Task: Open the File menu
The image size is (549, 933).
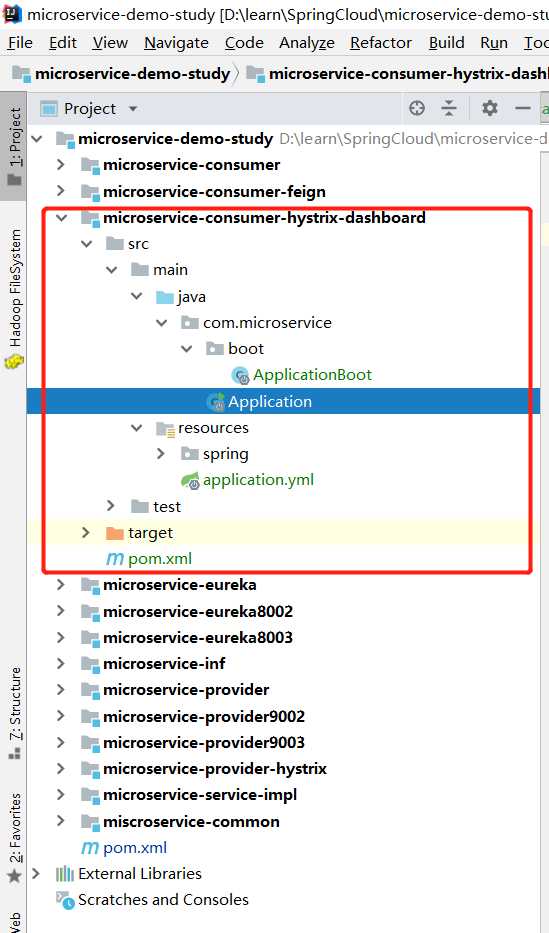Action: [20, 43]
